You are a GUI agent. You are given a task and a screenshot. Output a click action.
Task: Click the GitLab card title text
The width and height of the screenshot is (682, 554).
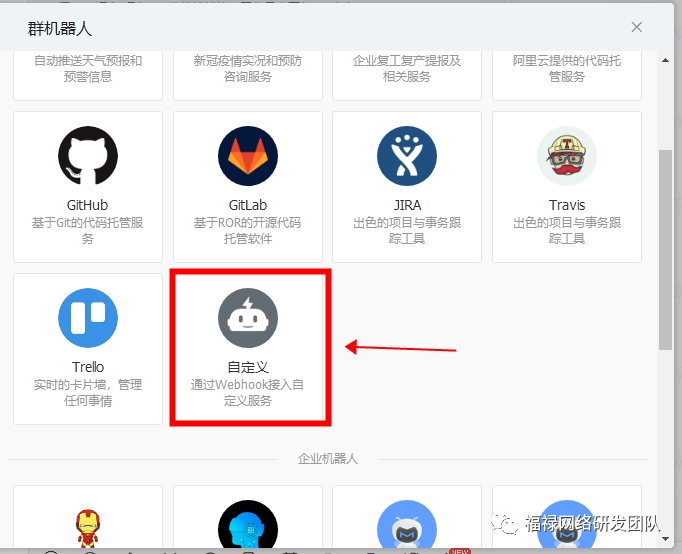(248, 205)
